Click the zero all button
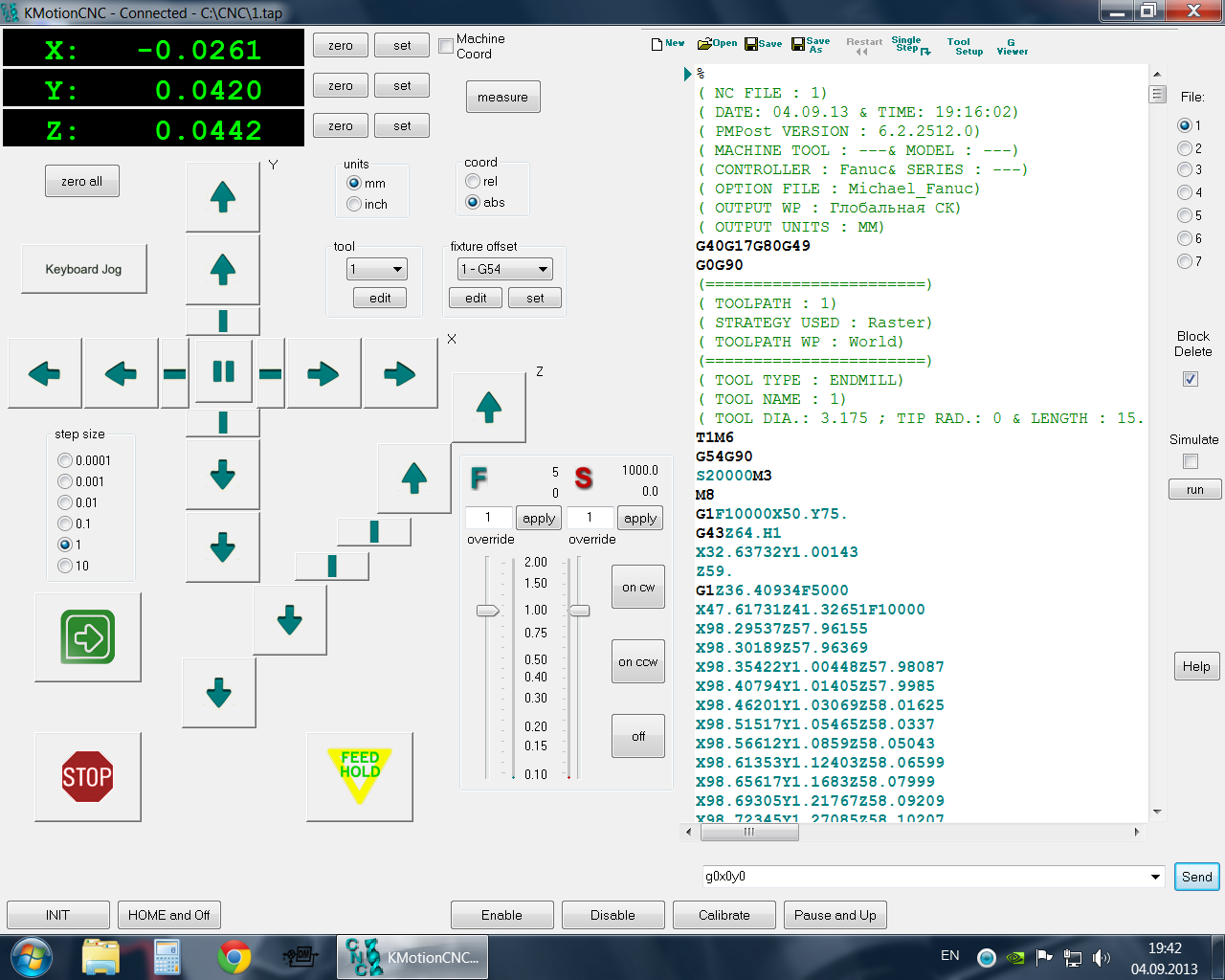This screenshot has height=980, width=1225. (x=81, y=181)
